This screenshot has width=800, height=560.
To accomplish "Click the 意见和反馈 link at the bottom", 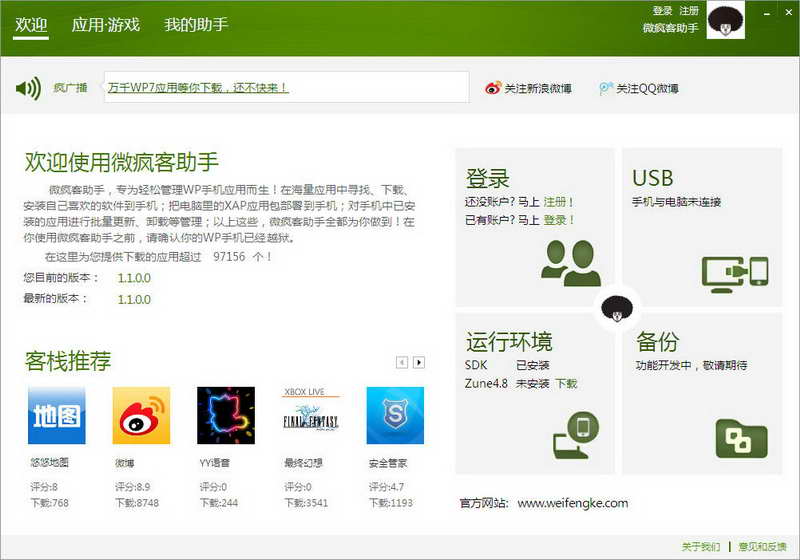I will click(x=762, y=547).
